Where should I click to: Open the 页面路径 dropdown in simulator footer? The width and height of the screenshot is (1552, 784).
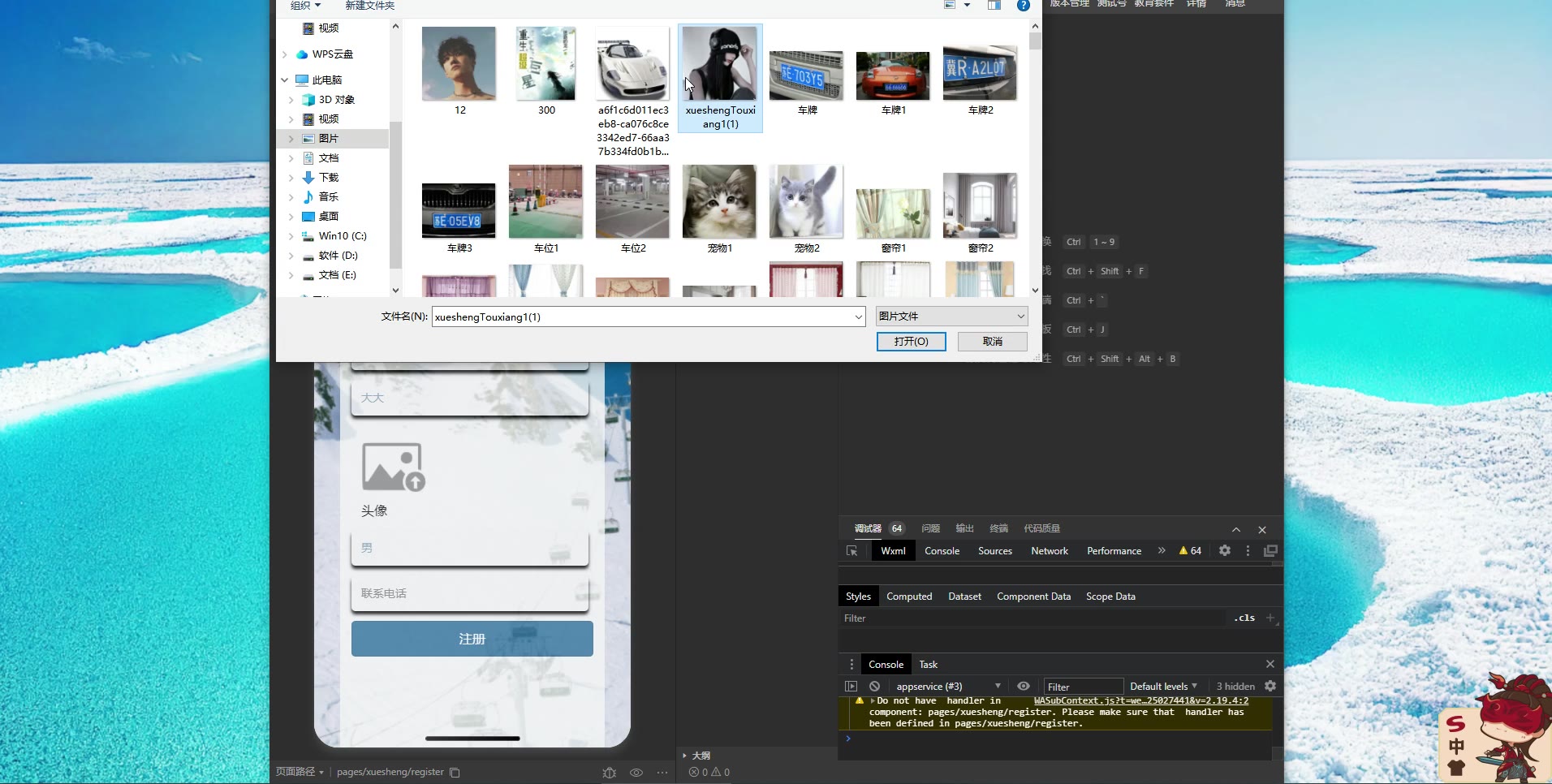click(x=300, y=772)
